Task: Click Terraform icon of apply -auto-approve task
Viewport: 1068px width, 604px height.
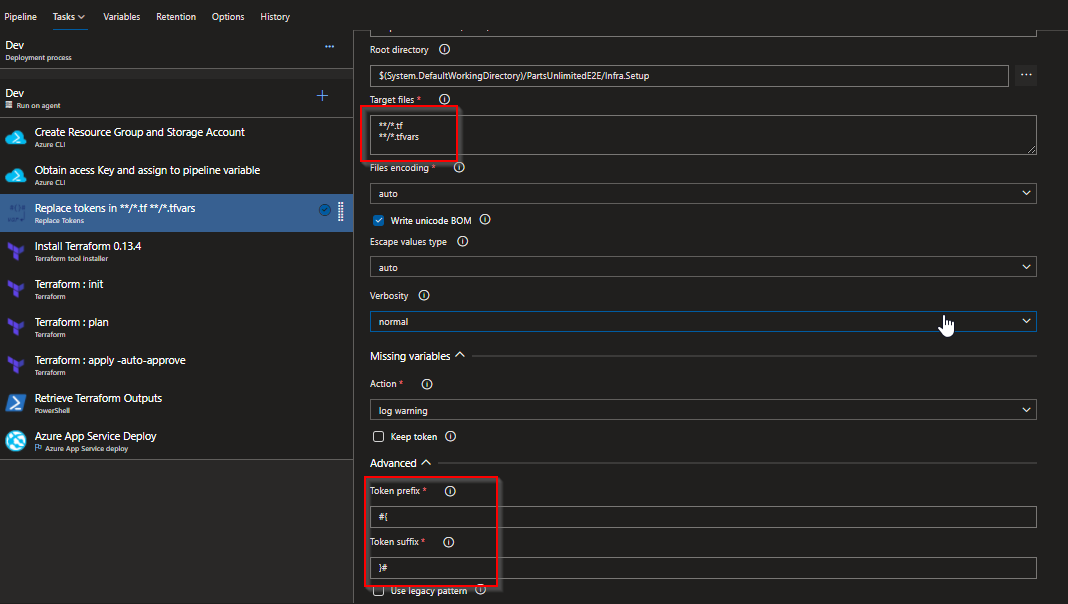Action: [x=16, y=366]
